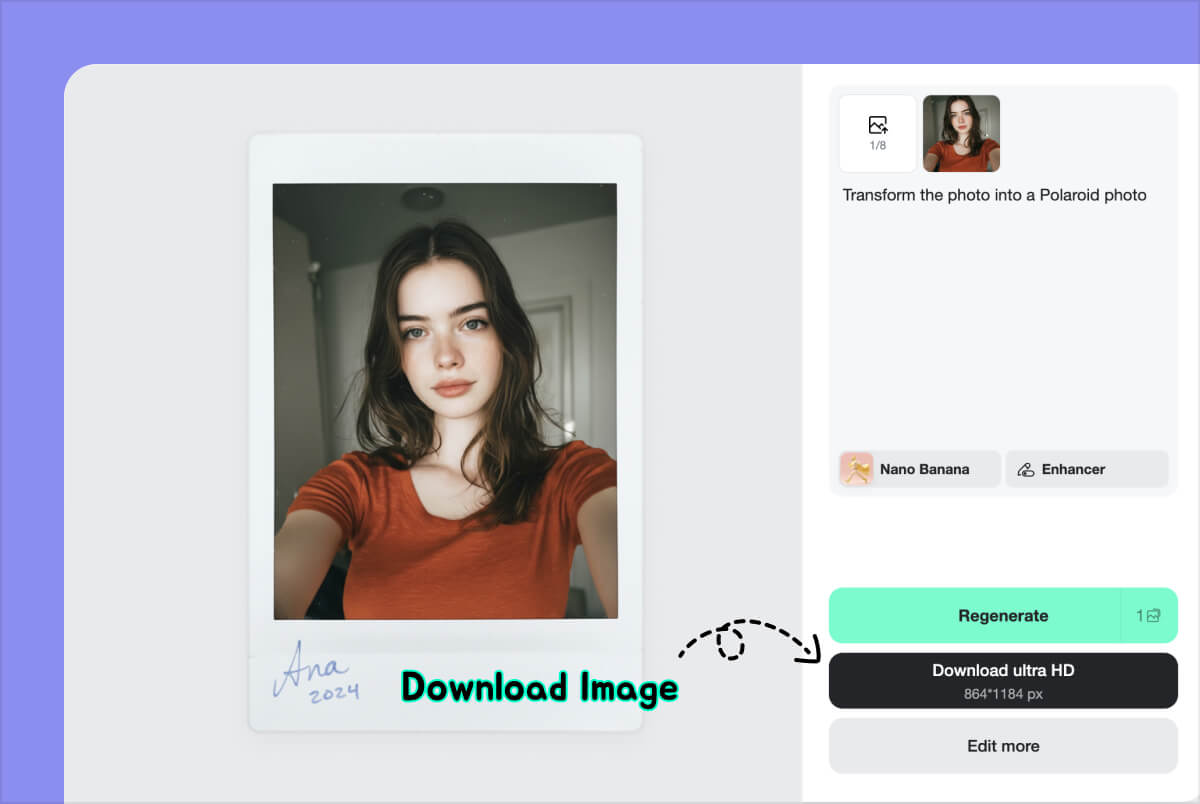Click the Regenerate button

pyautogui.click(x=1003, y=615)
